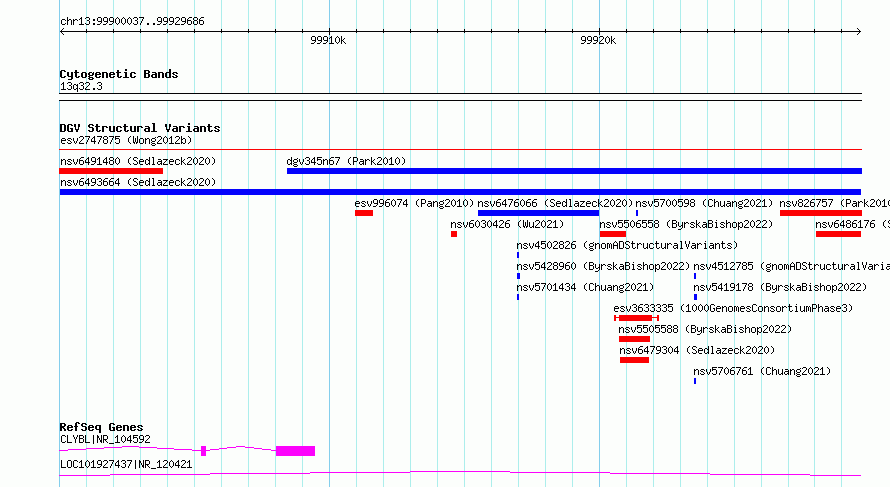Open the nsv4512785 gnomAD variant label
890x487 pixels.
(x=791, y=266)
